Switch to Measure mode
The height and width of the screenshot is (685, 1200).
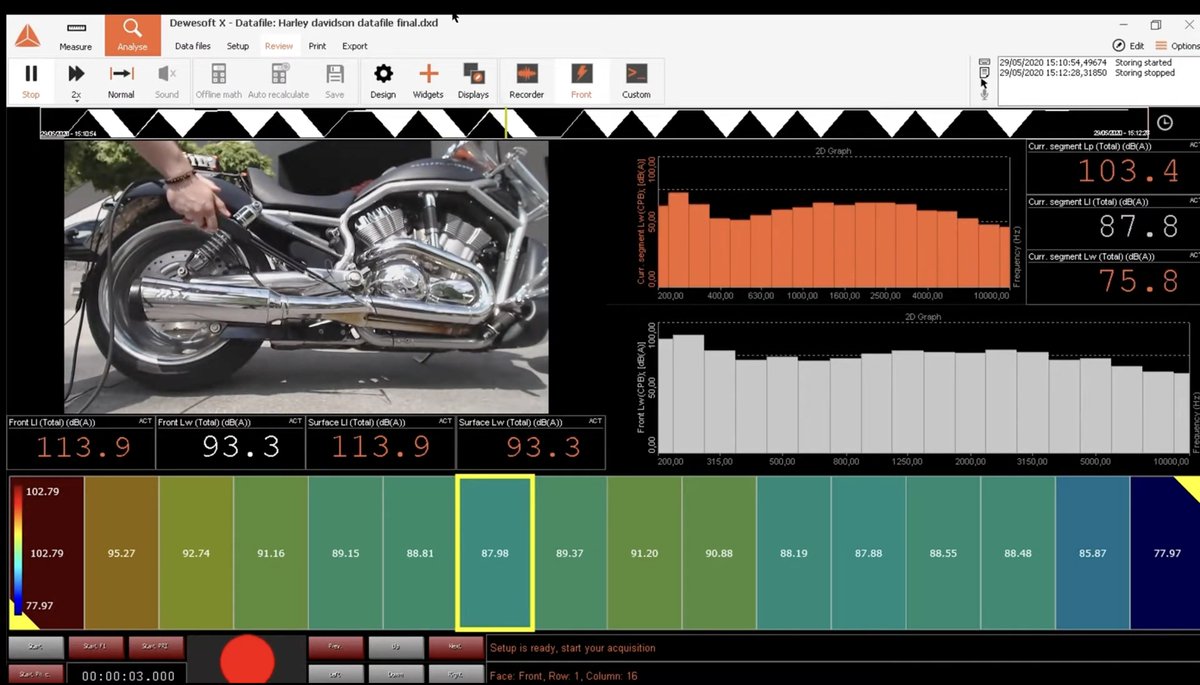click(75, 36)
